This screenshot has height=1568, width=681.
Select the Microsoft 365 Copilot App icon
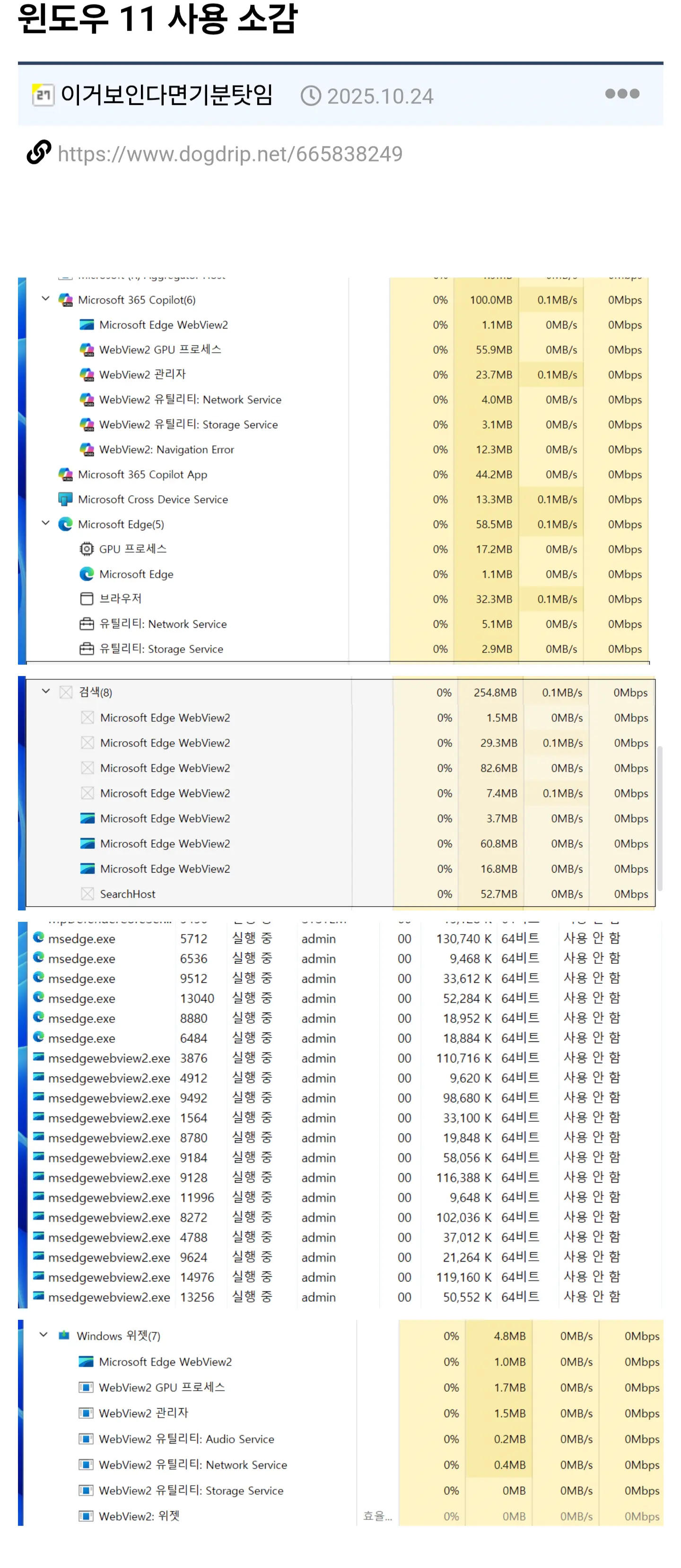click(x=65, y=475)
